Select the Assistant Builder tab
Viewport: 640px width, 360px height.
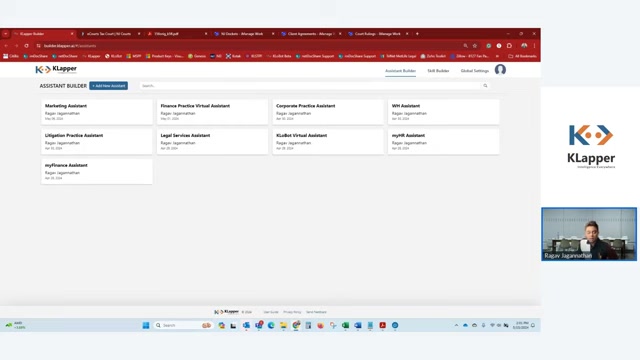(400, 71)
